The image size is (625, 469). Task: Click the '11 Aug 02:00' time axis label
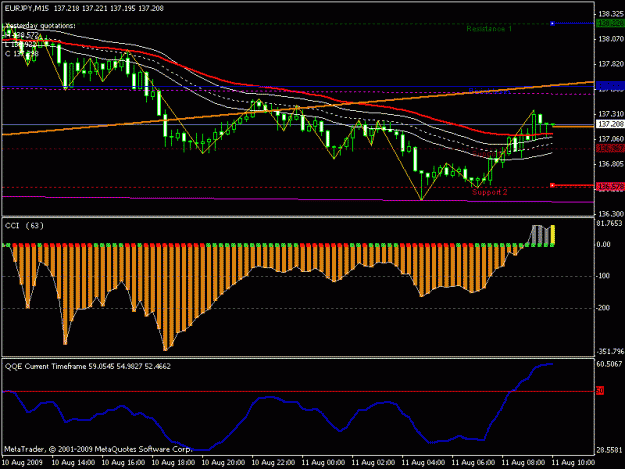click(373, 463)
